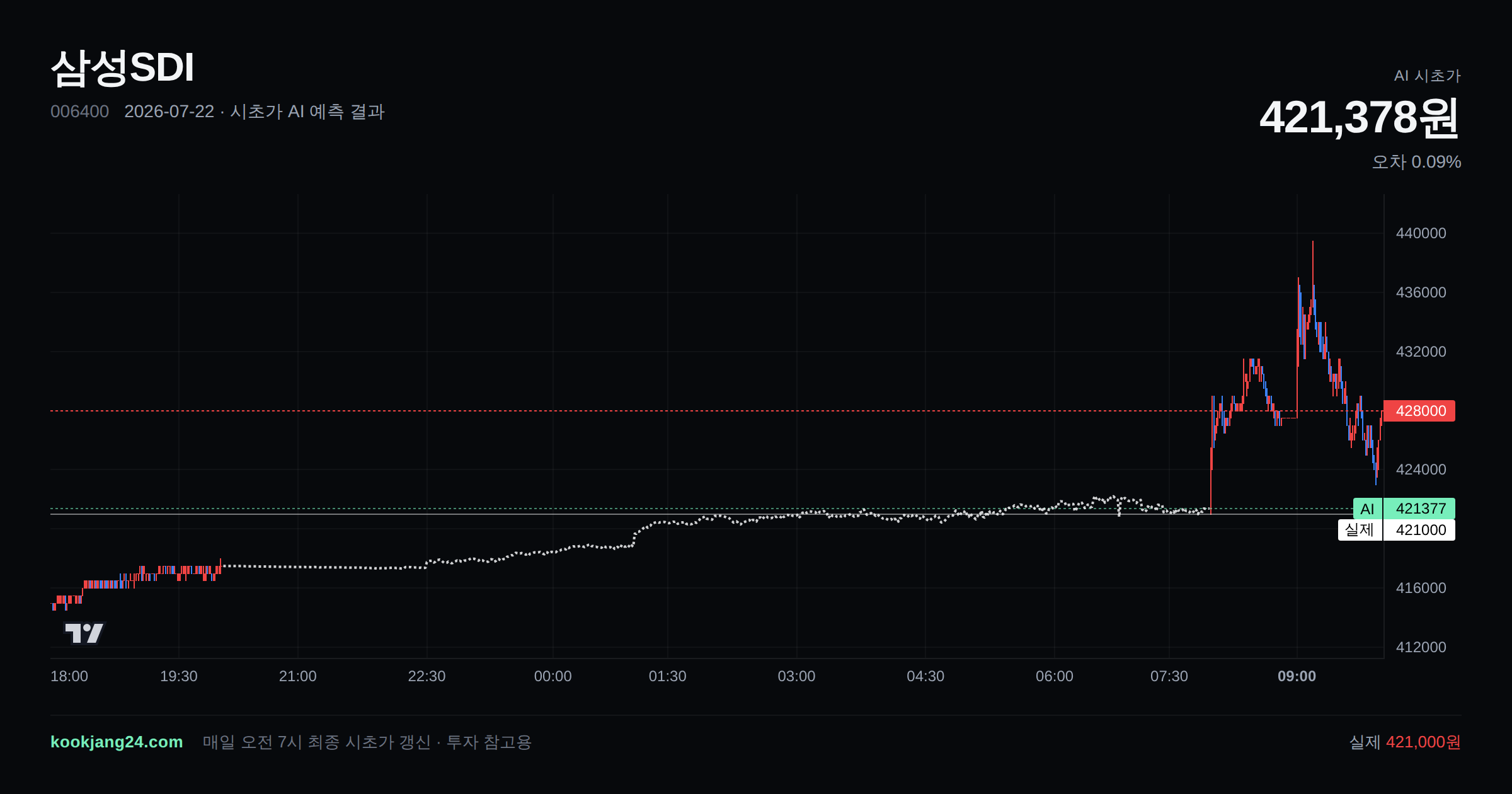Click the 436000 price axis label
The width and height of the screenshot is (1512, 794).
click(x=1421, y=292)
